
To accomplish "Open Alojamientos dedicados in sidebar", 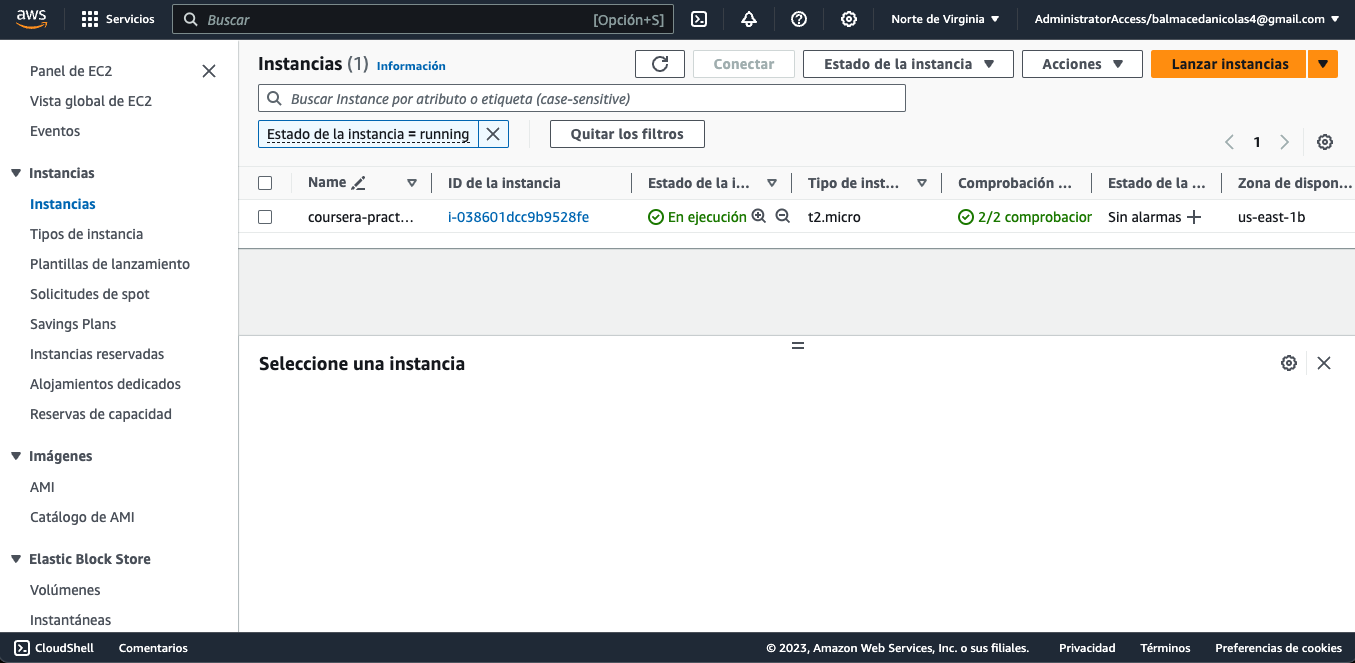I will [x=106, y=384].
